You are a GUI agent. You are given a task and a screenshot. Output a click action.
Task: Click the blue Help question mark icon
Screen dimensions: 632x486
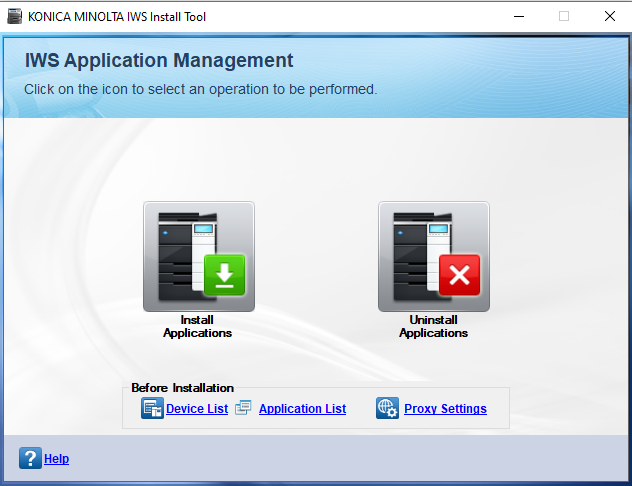[30, 458]
